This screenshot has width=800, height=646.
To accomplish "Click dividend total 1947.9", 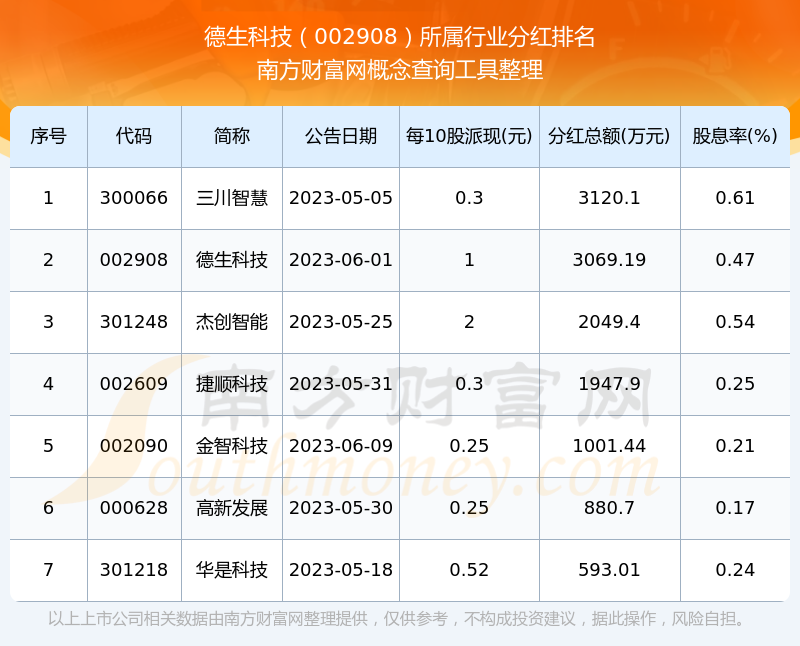I will (x=609, y=384).
